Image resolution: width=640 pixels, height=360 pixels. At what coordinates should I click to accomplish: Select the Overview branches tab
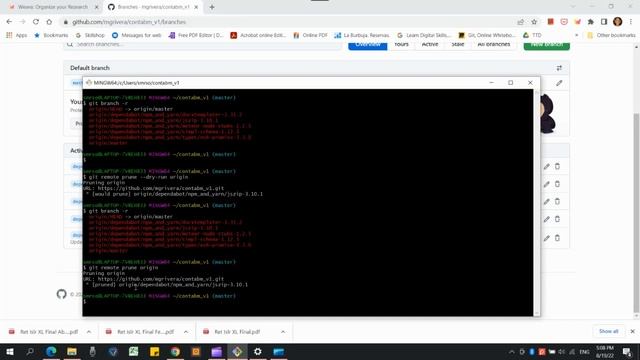[x=367, y=44]
